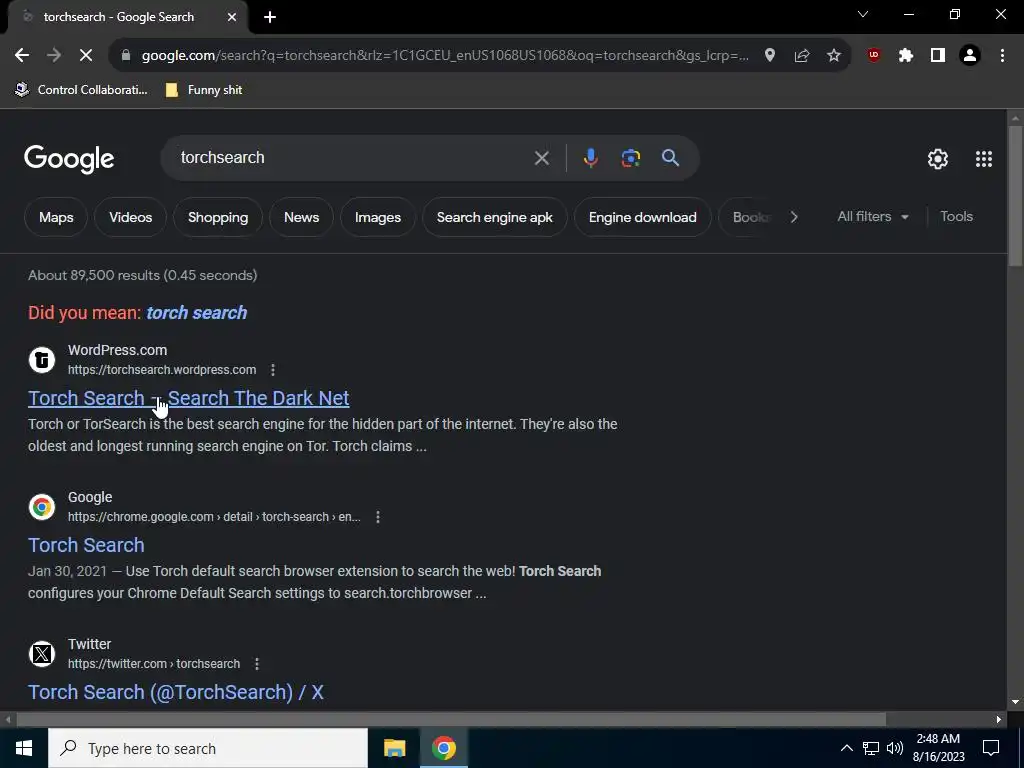
Task: Share this page from address bar
Action: tap(802, 56)
